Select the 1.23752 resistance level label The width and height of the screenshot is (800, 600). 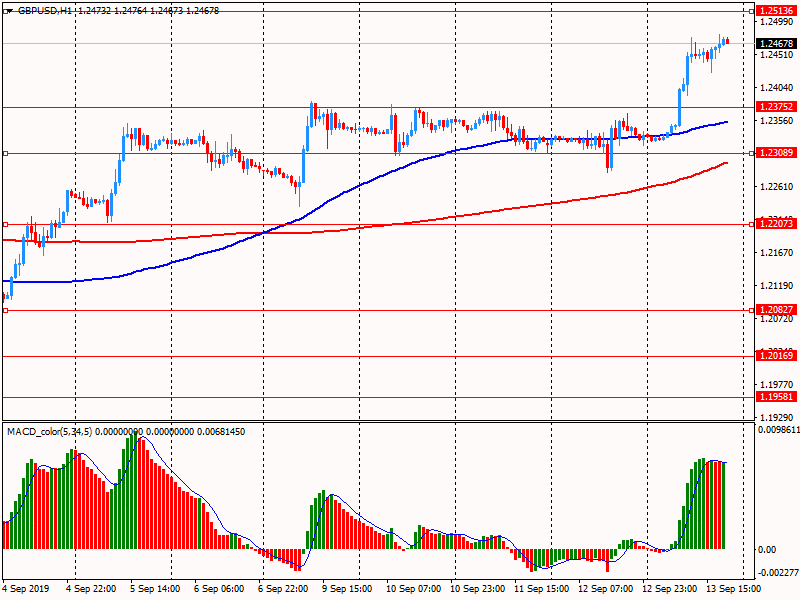[x=777, y=107]
